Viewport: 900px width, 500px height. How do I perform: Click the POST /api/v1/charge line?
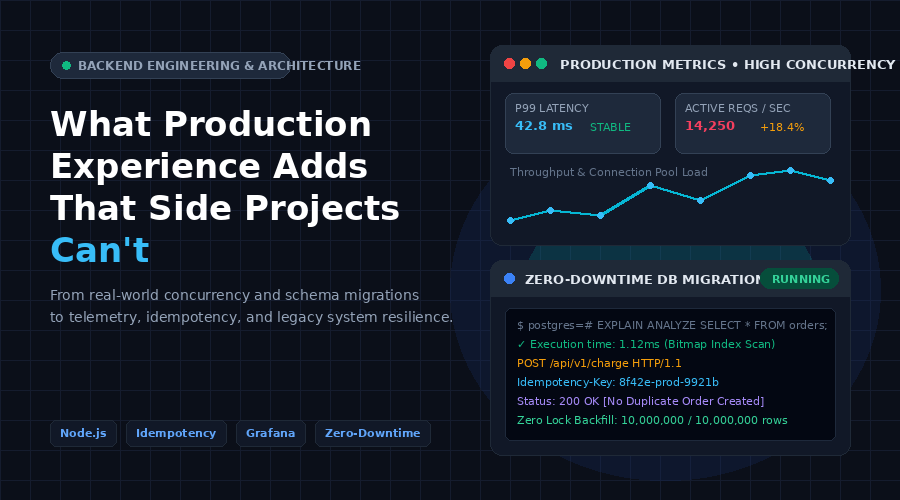(599, 363)
